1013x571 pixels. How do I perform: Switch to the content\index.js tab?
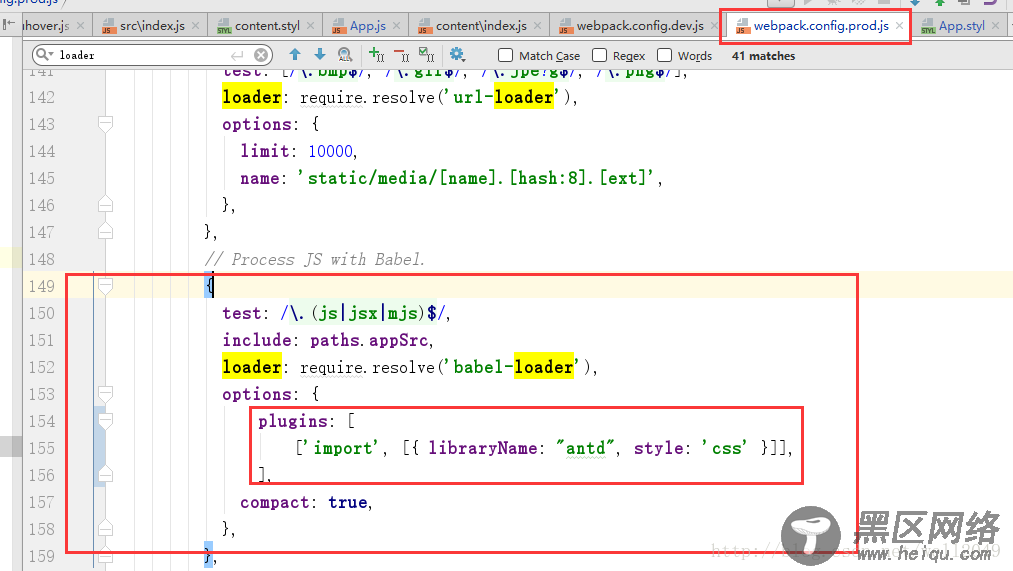[x=481, y=26]
